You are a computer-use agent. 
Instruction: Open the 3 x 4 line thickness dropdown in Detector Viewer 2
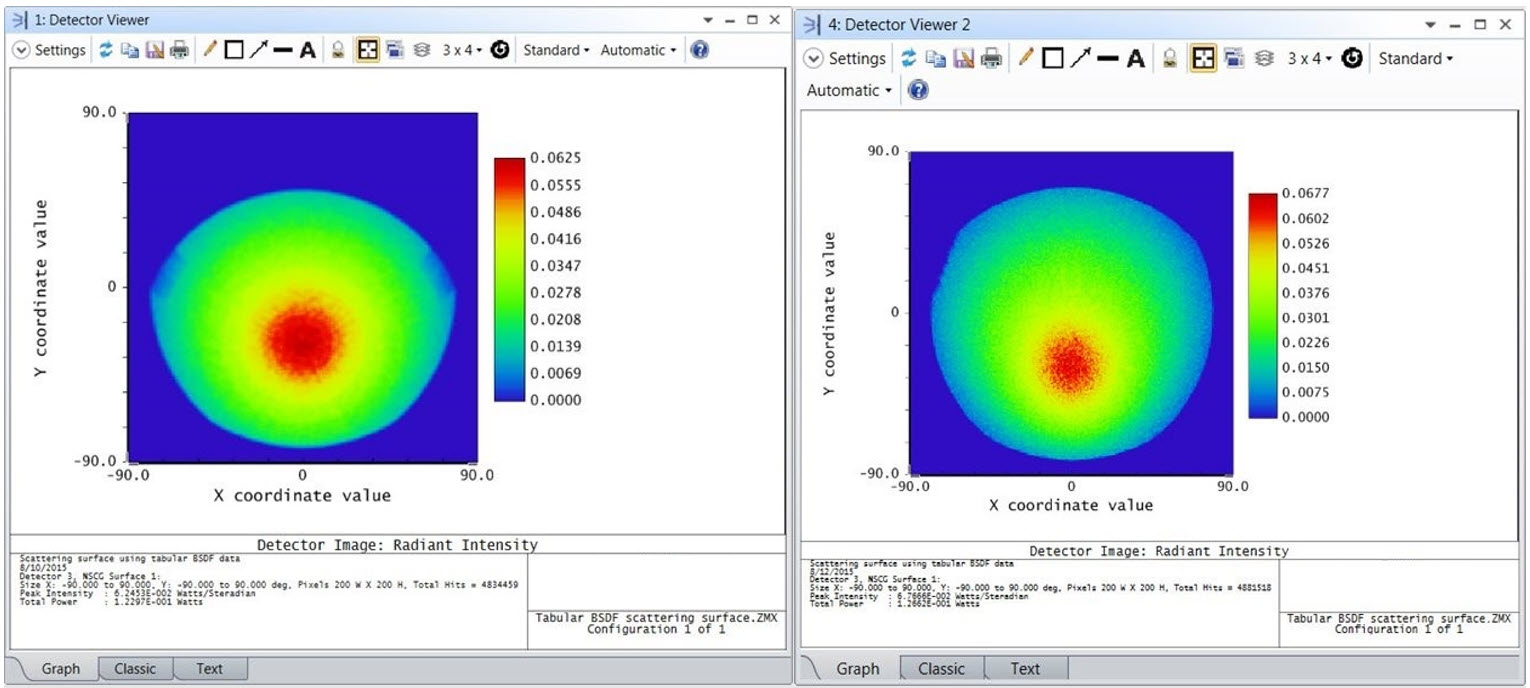1310,59
